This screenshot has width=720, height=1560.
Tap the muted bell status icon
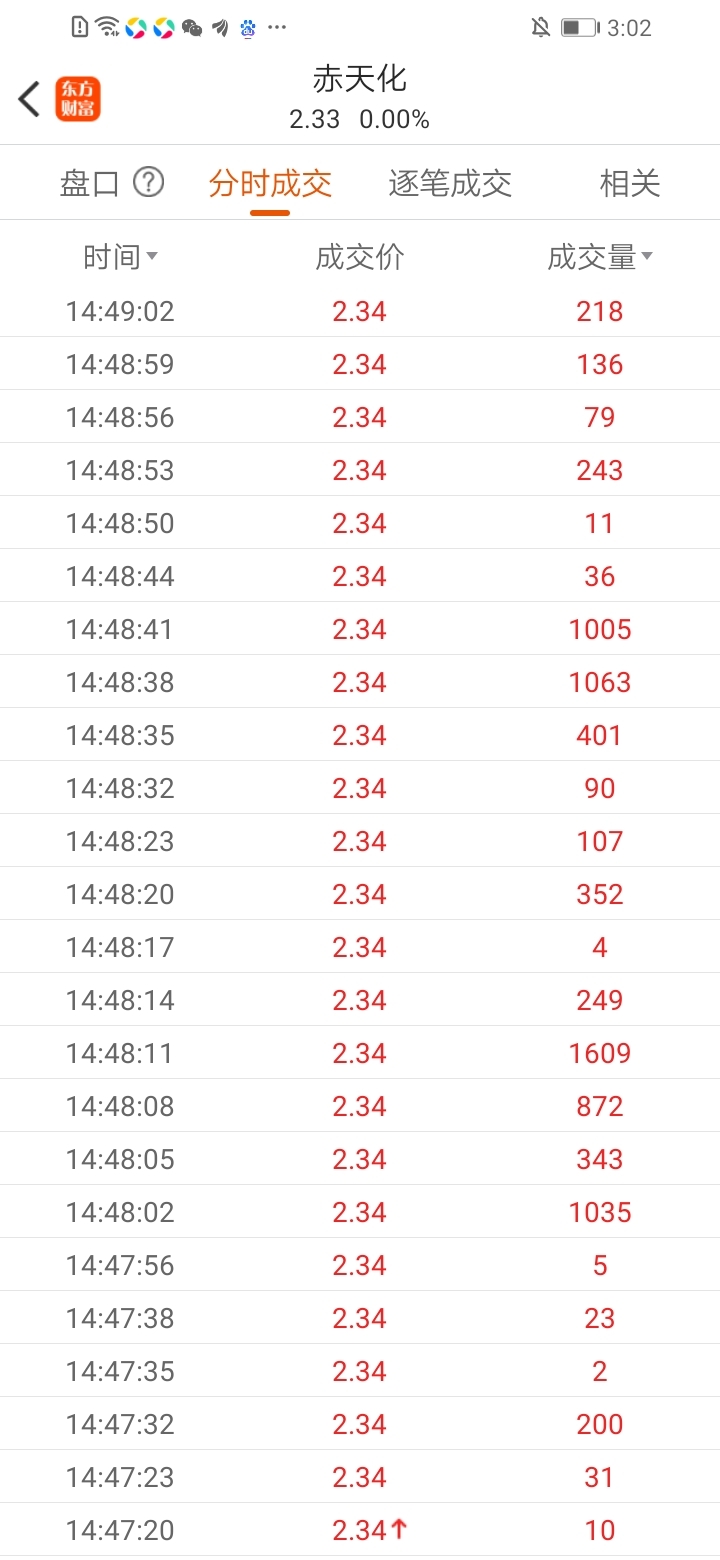pyautogui.click(x=541, y=28)
